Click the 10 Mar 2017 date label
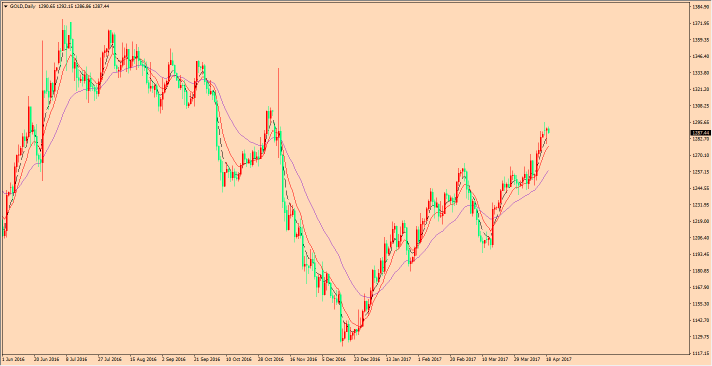712x366 pixels. pyautogui.click(x=495, y=359)
